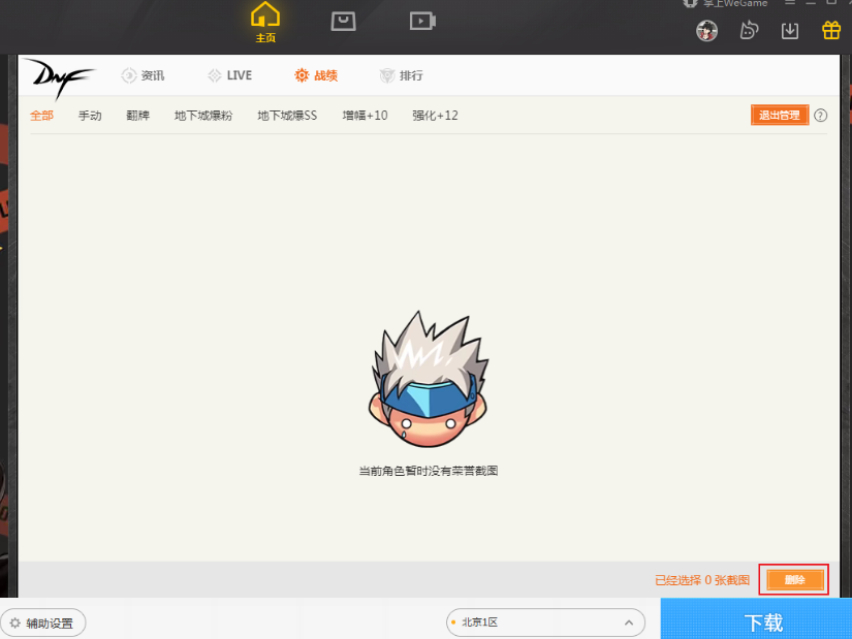
Task: Click the DNF logo
Action: coord(60,77)
